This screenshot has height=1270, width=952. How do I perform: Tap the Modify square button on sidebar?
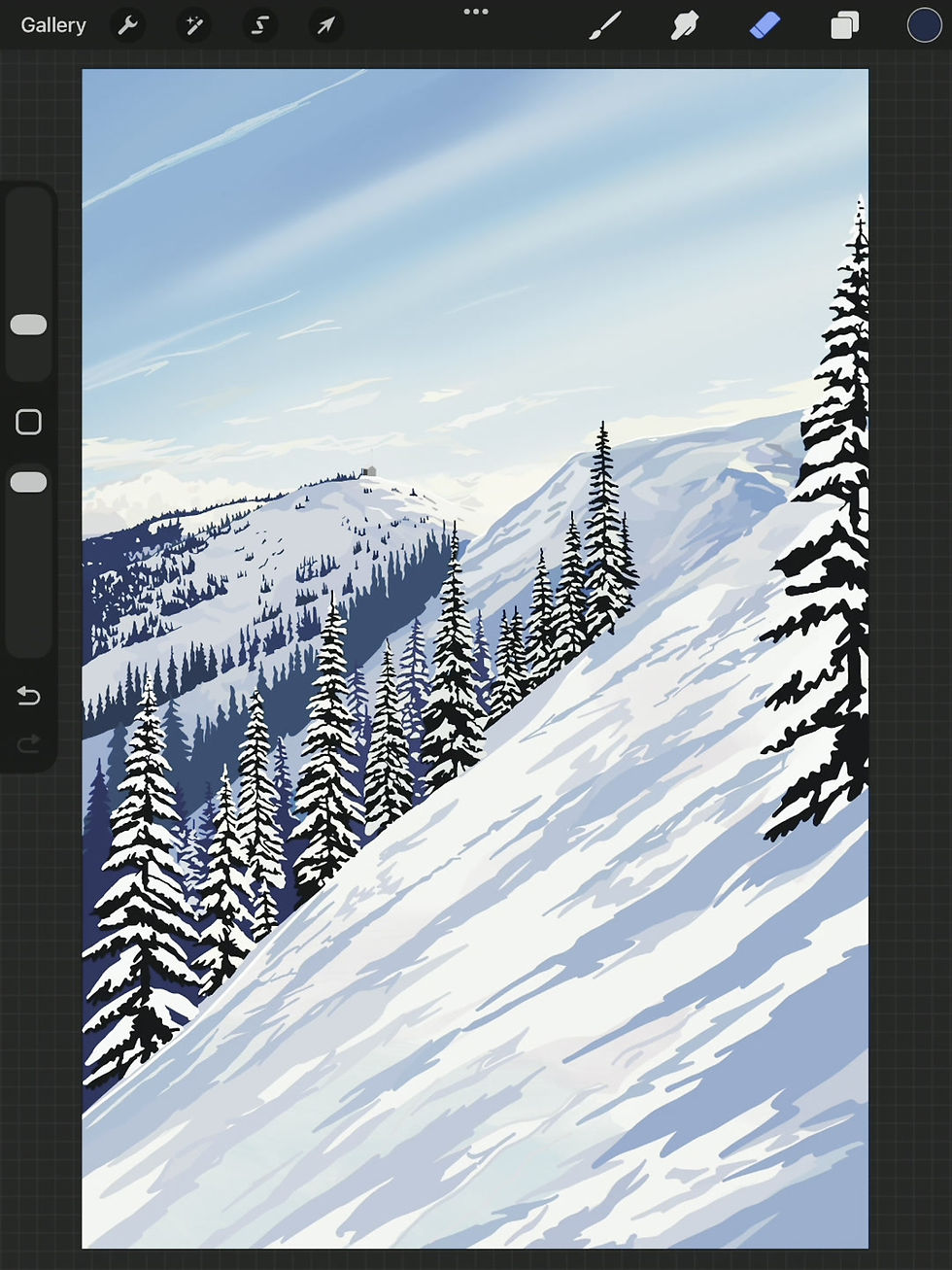(x=28, y=422)
